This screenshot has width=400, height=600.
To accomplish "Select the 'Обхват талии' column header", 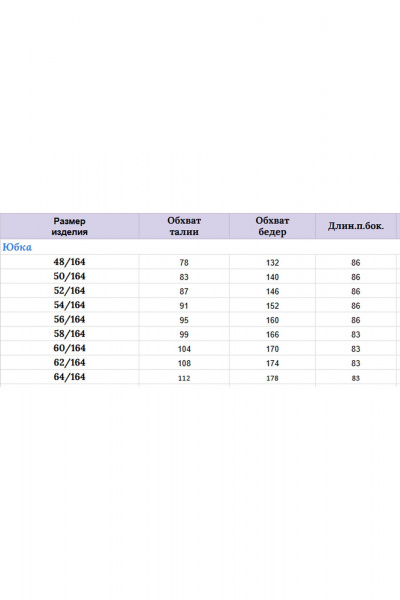I will click(x=184, y=226).
